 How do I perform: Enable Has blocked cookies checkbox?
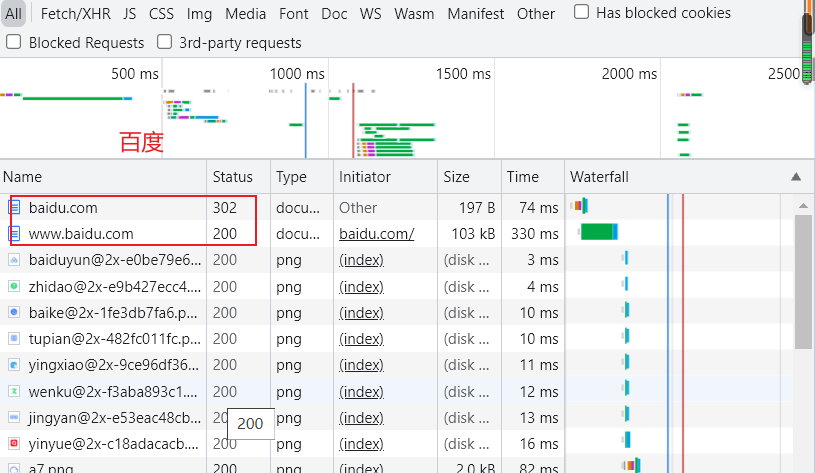(582, 11)
